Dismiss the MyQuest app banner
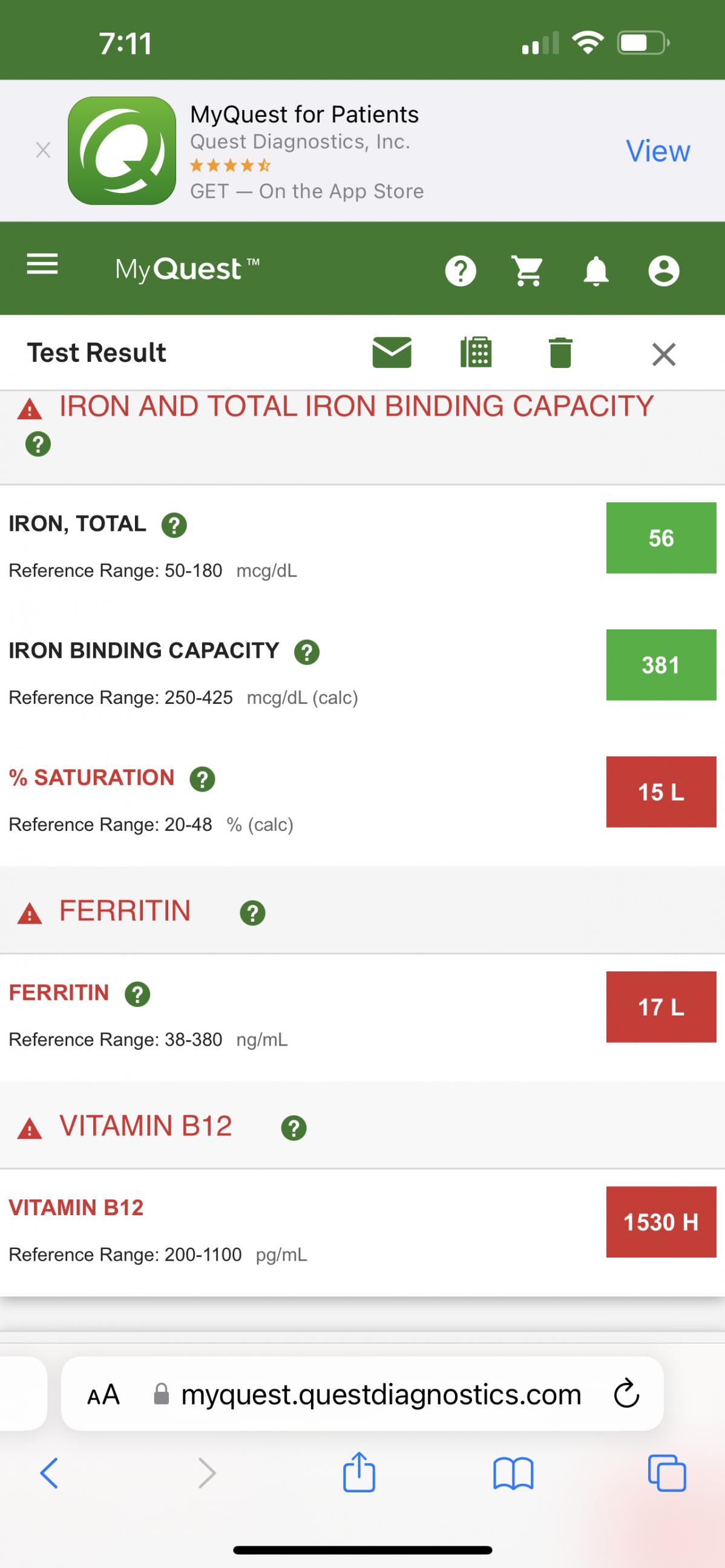Viewport: 725px width, 1568px height. pos(42,150)
